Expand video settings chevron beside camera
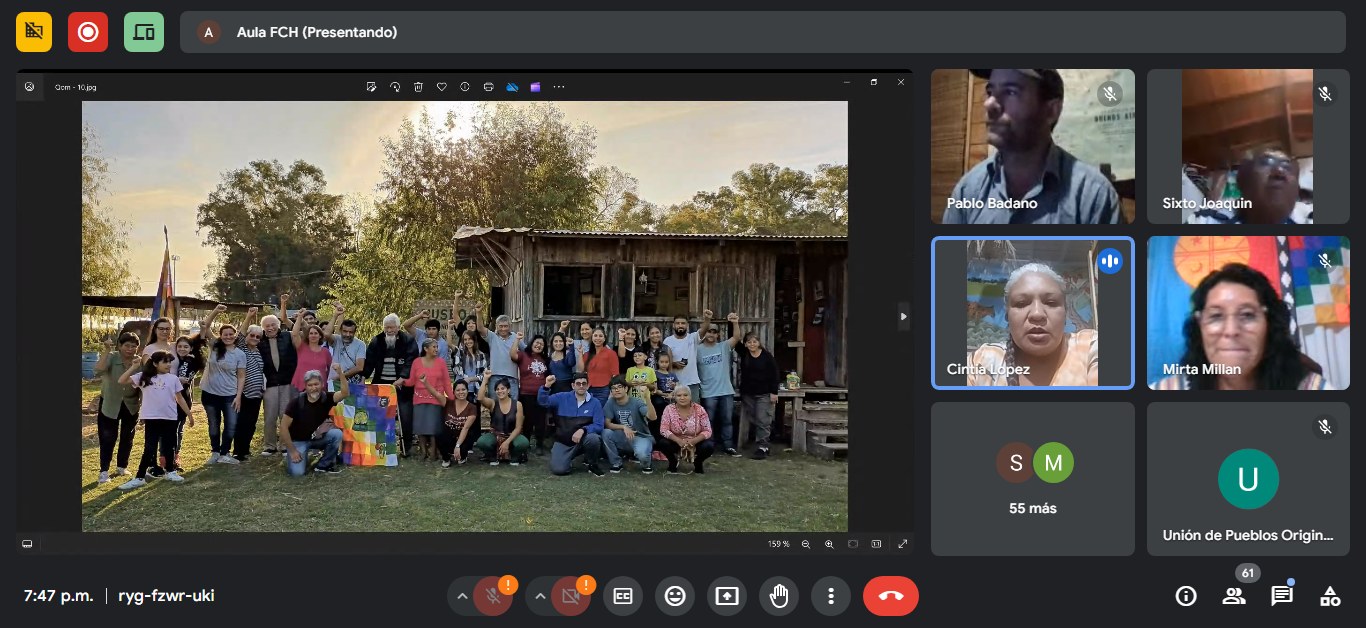The height and width of the screenshot is (628, 1366). pyautogui.click(x=541, y=596)
